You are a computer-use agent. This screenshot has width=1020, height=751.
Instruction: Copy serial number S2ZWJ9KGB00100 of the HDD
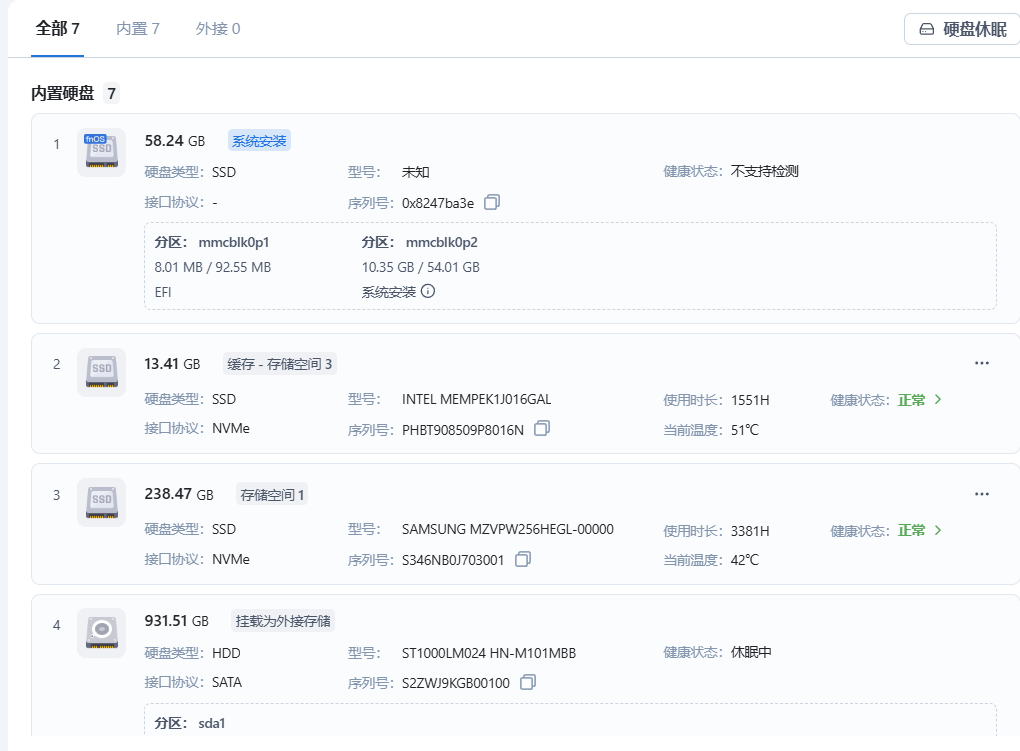[528, 682]
